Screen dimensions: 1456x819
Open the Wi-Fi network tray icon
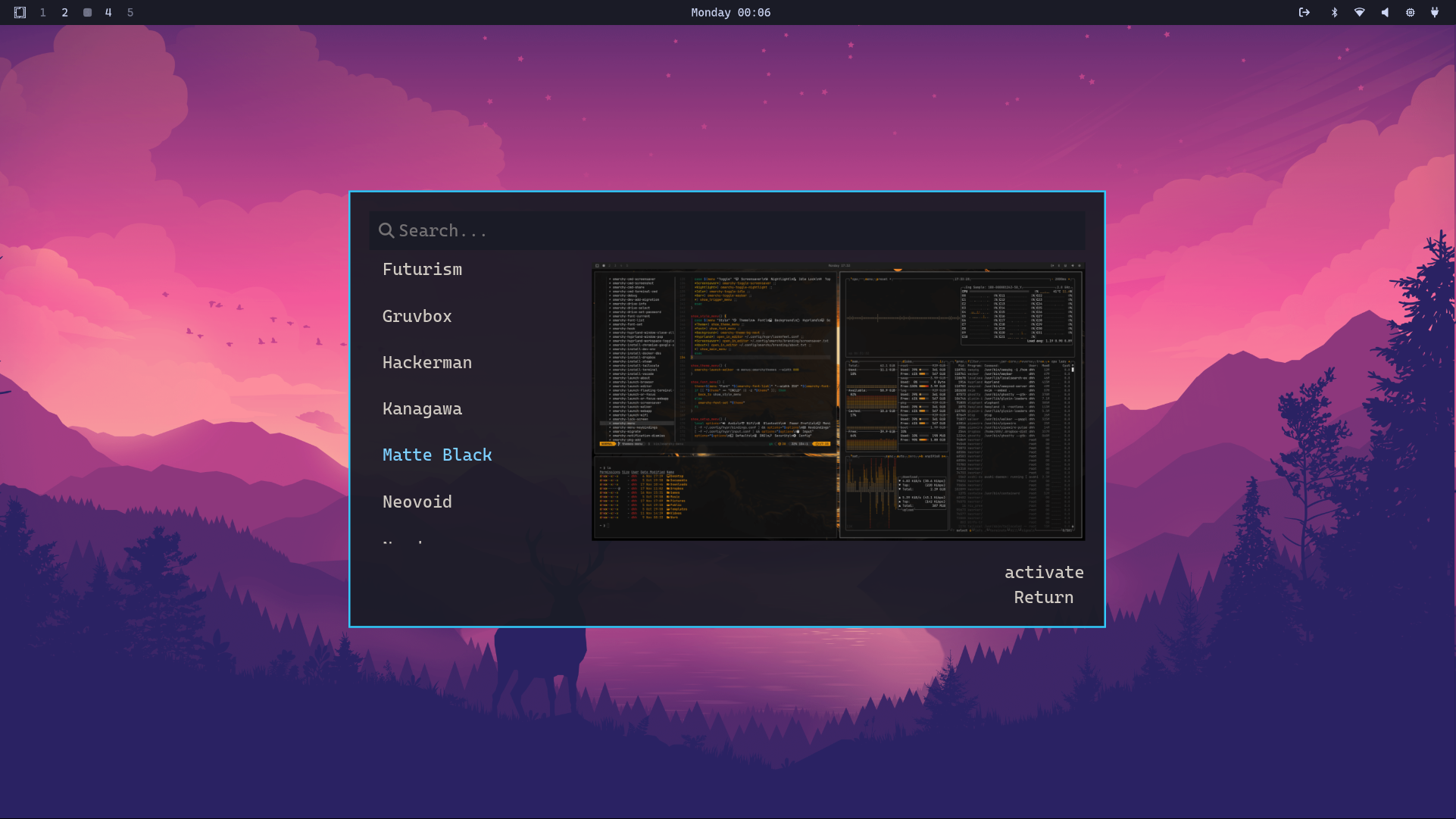click(1360, 12)
